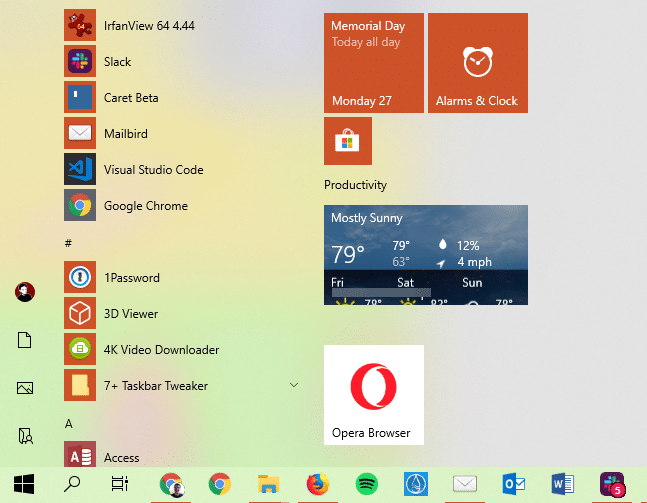Open the Access app icon
This screenshot has width=647, height=503.
[x=80, y=454]
